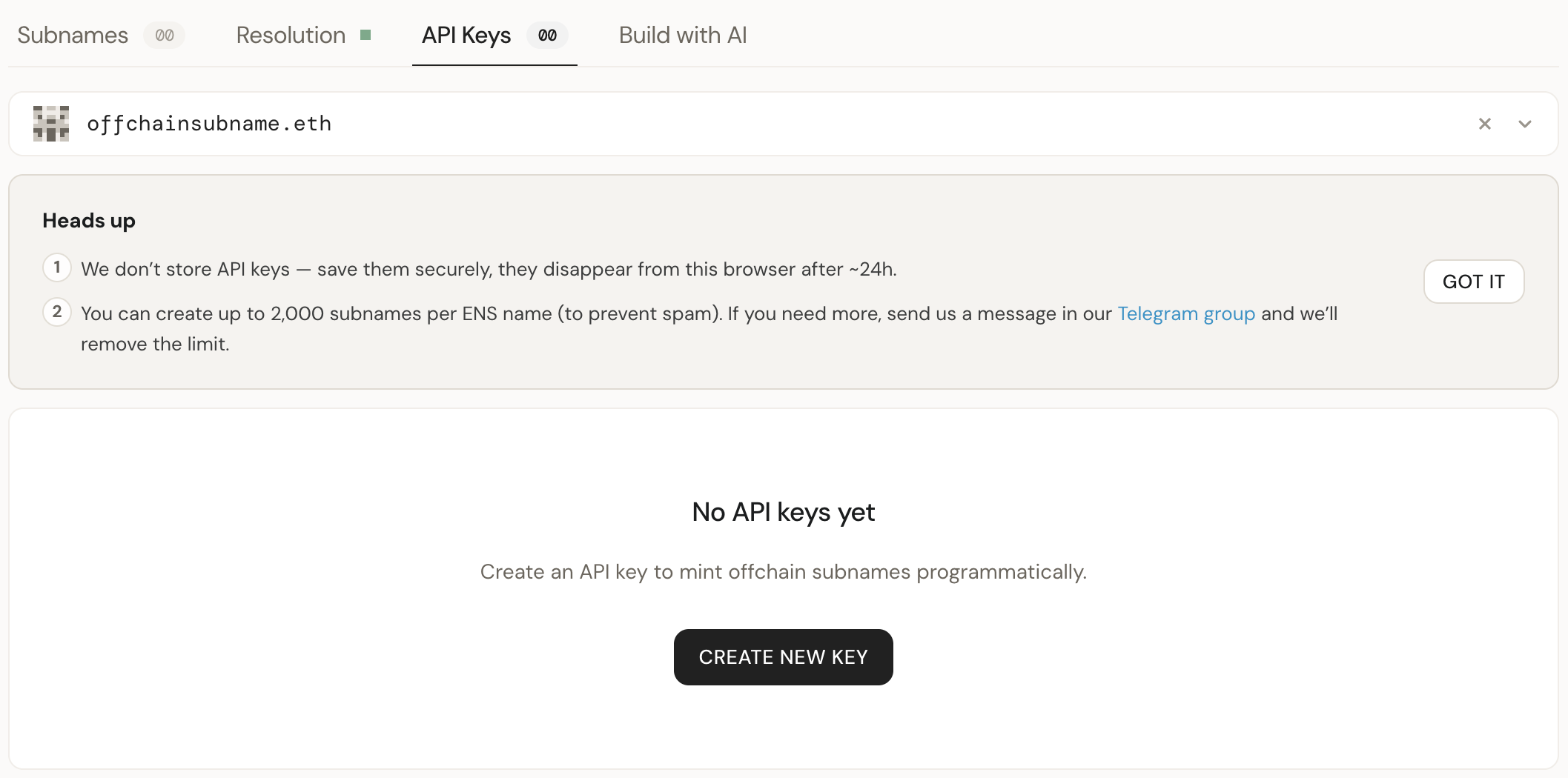Create a new API key

(783, 657)
